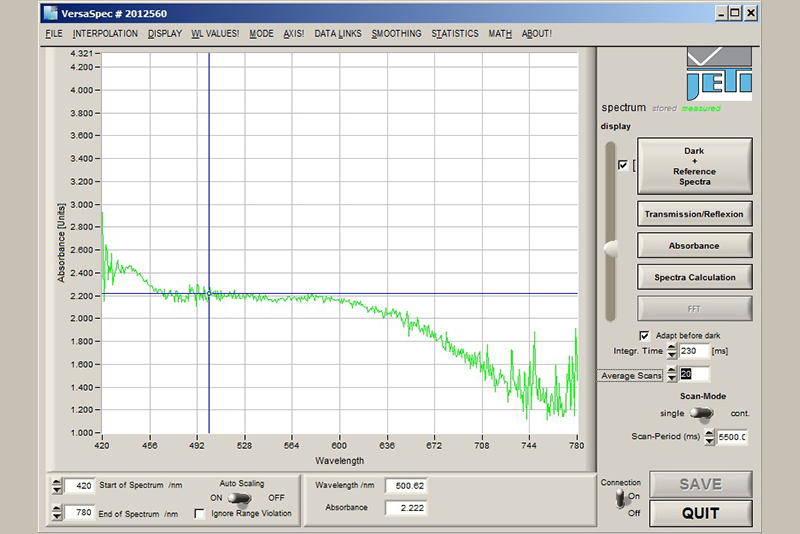
Task: Open the INTERPOLATION menu
Action: pos(105,34)
